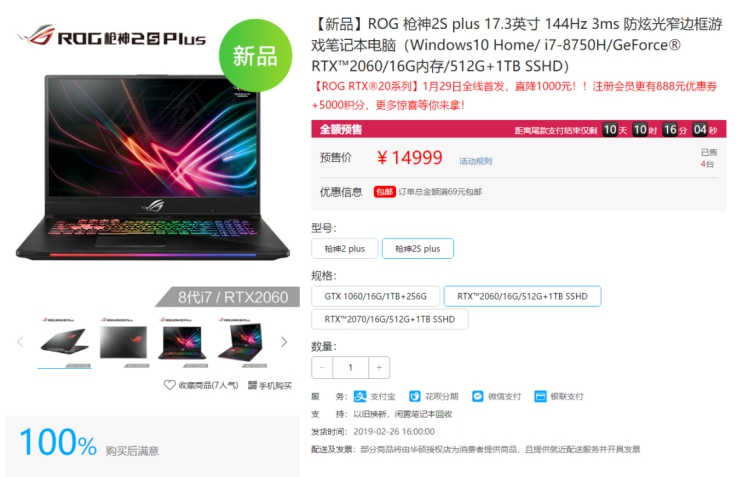Open the 活动规则 activity rules link

pyautogui.click(x=475, y=161)
